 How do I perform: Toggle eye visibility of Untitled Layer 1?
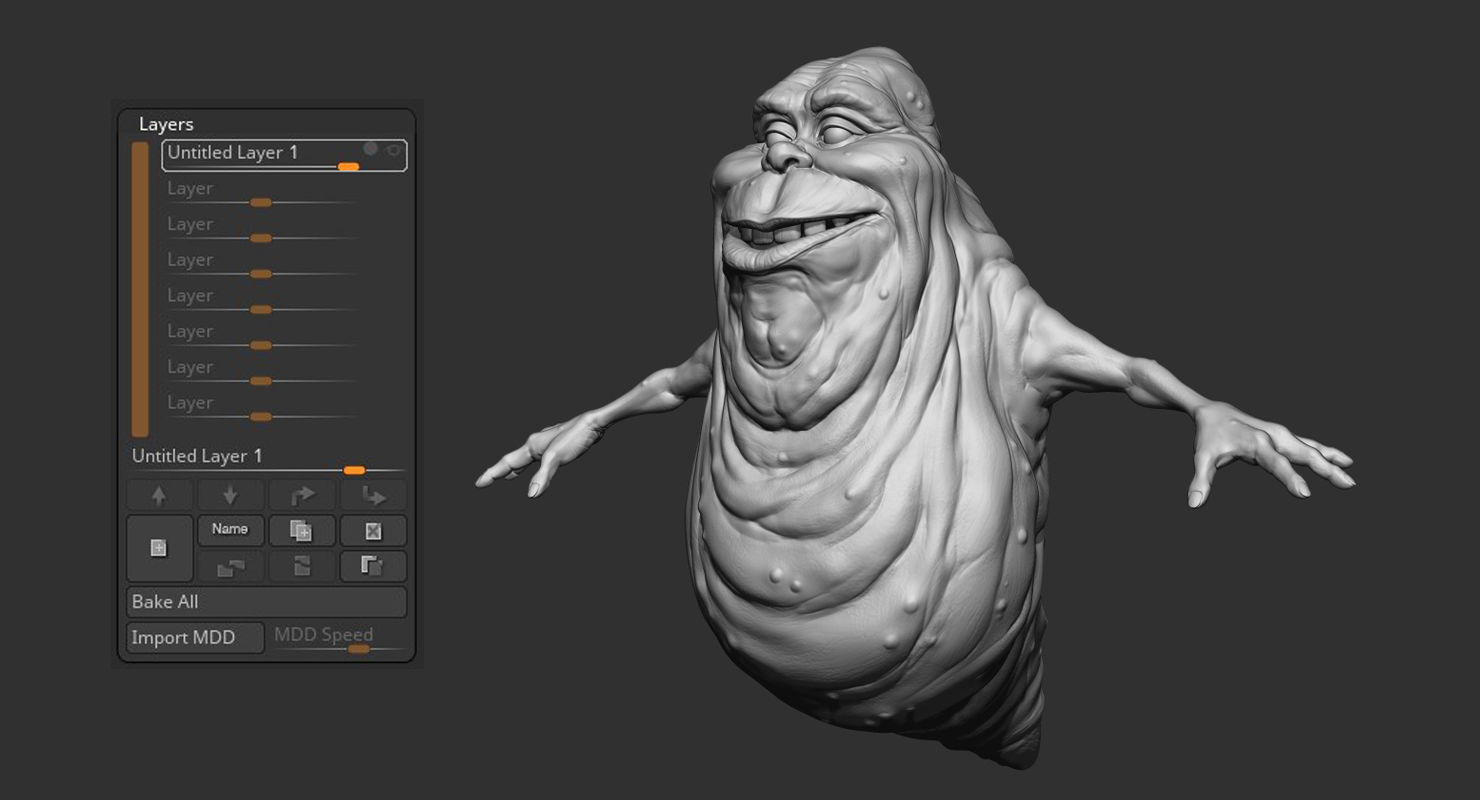394,150
